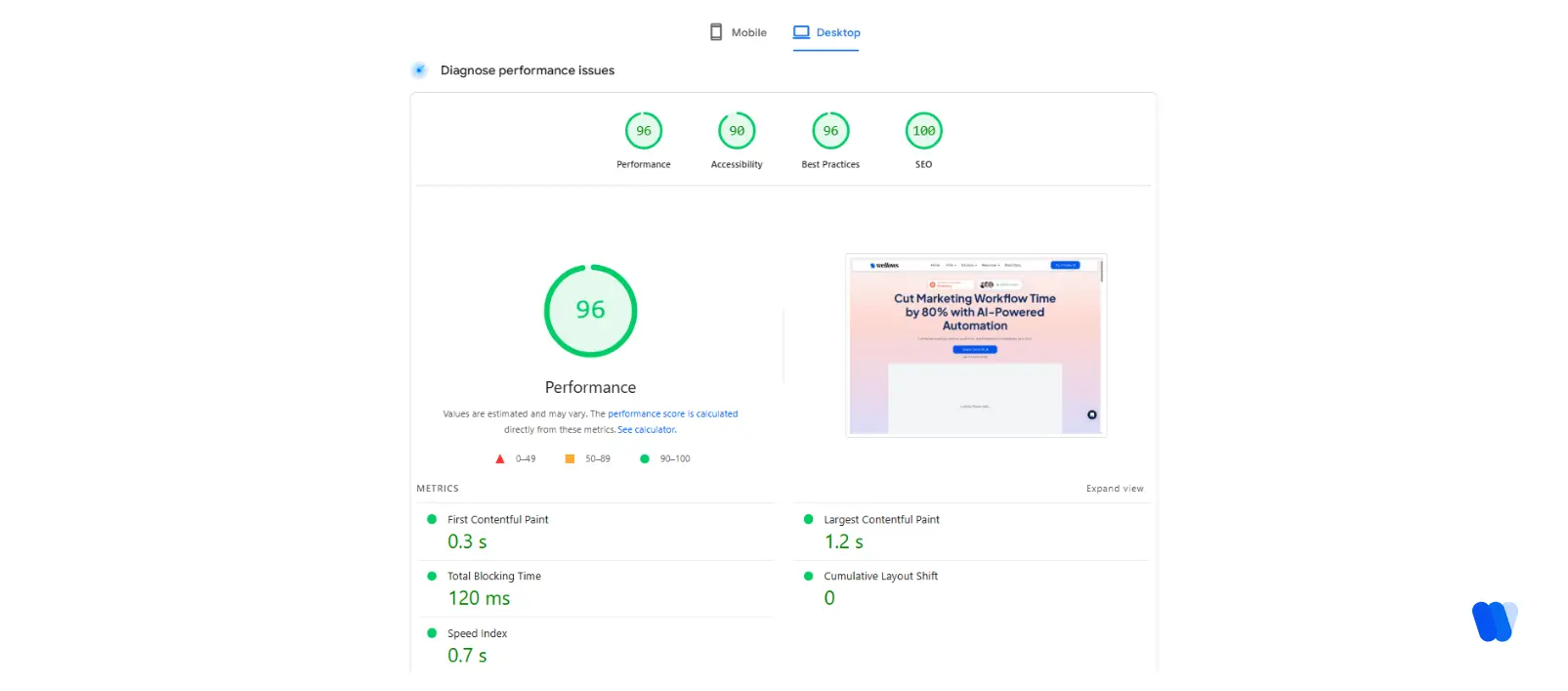This screenshot has height=691, width=1568.
Task: Click the desktop monitor icon
Action: point(801,32)
